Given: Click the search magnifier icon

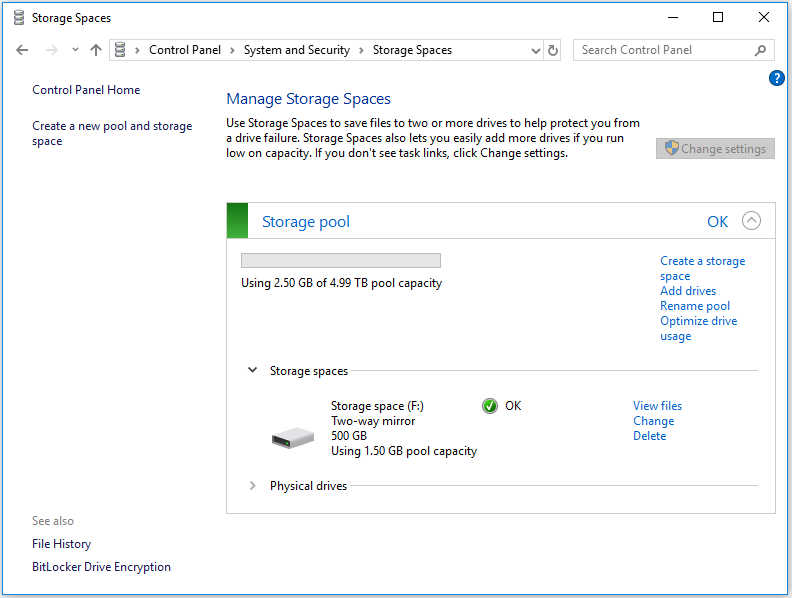Looking at the screenshot, I should tap(760, 50).
